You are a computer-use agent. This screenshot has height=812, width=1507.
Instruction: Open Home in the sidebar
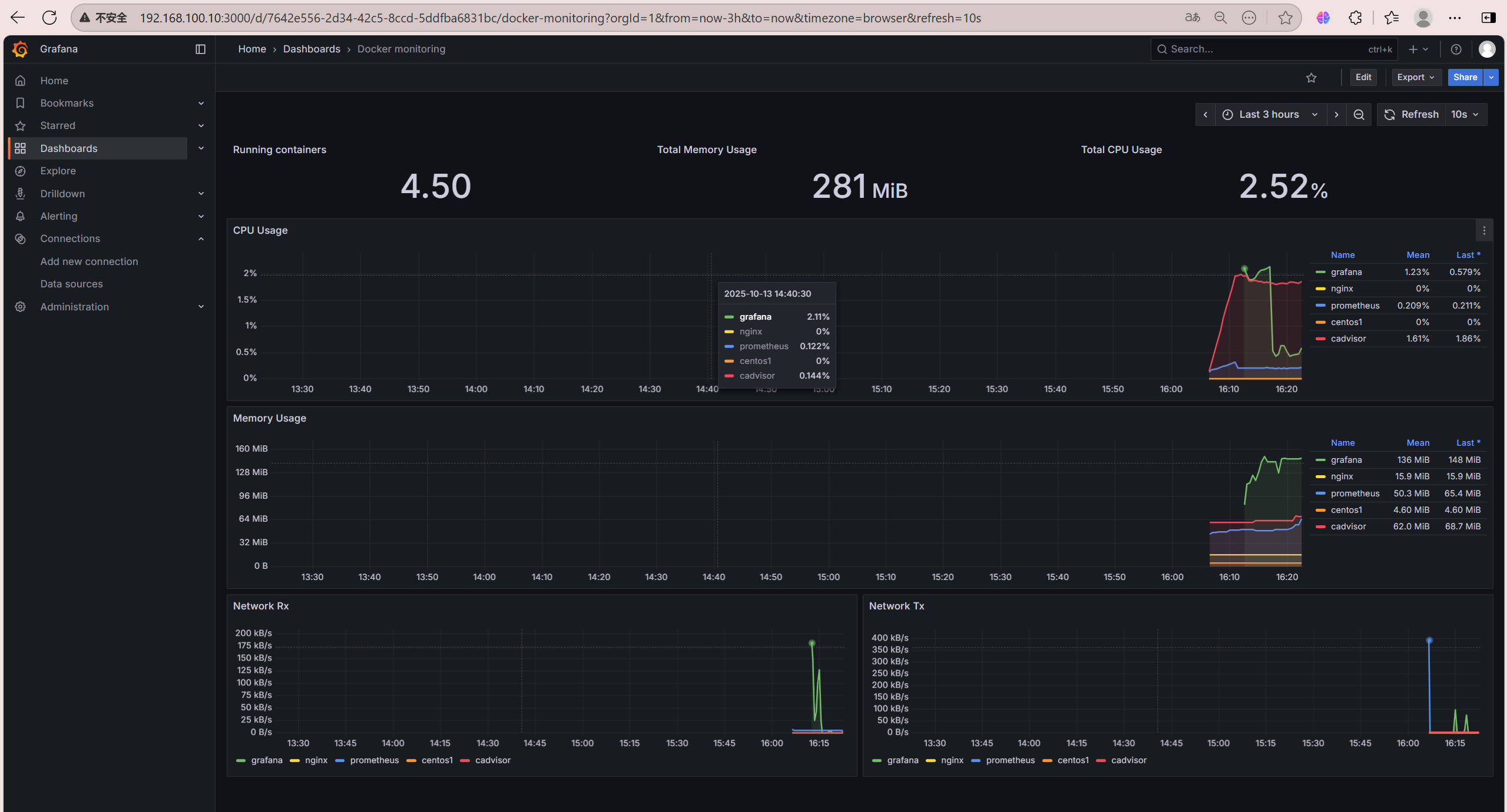point(54,81)
